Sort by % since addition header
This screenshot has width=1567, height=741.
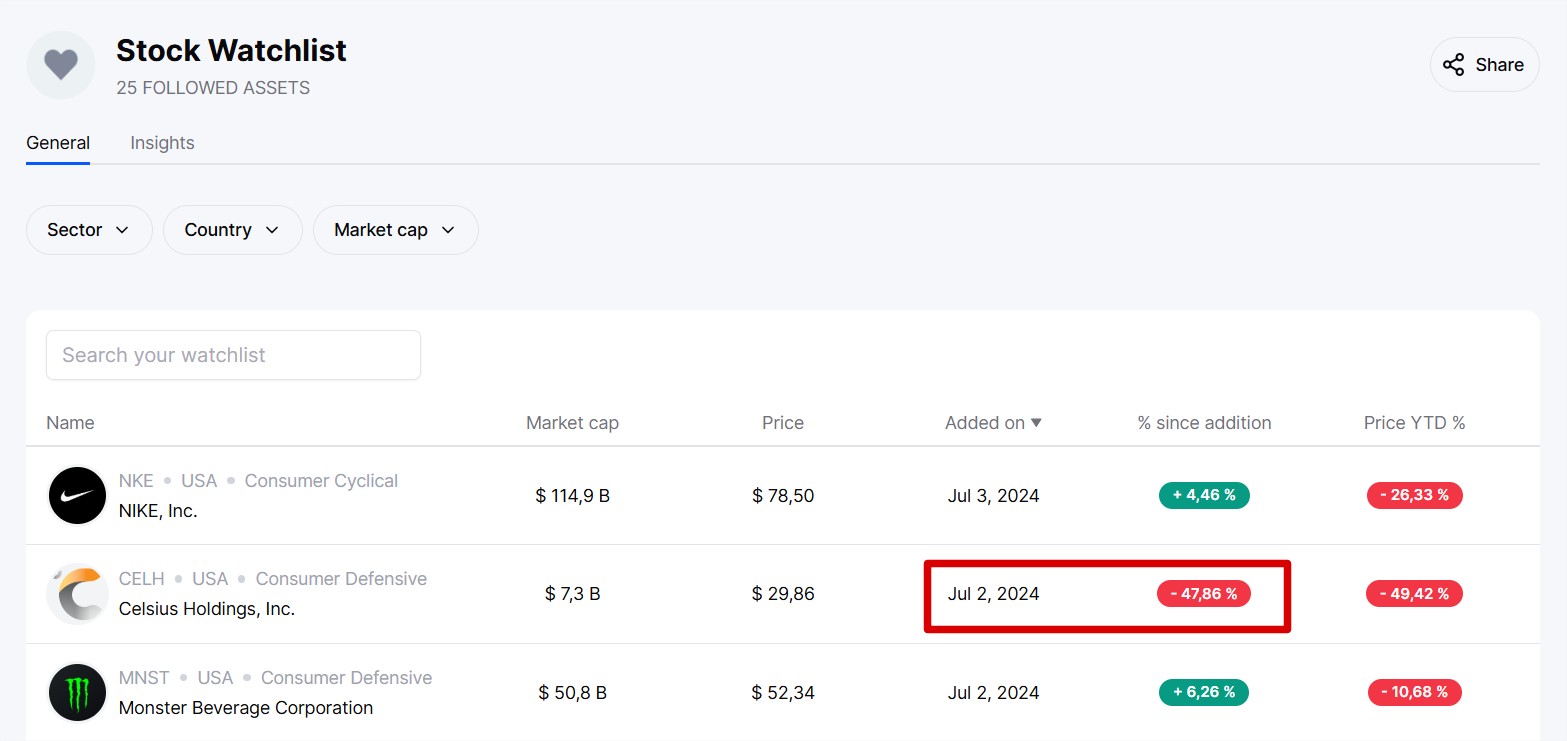pos(1204,423)
